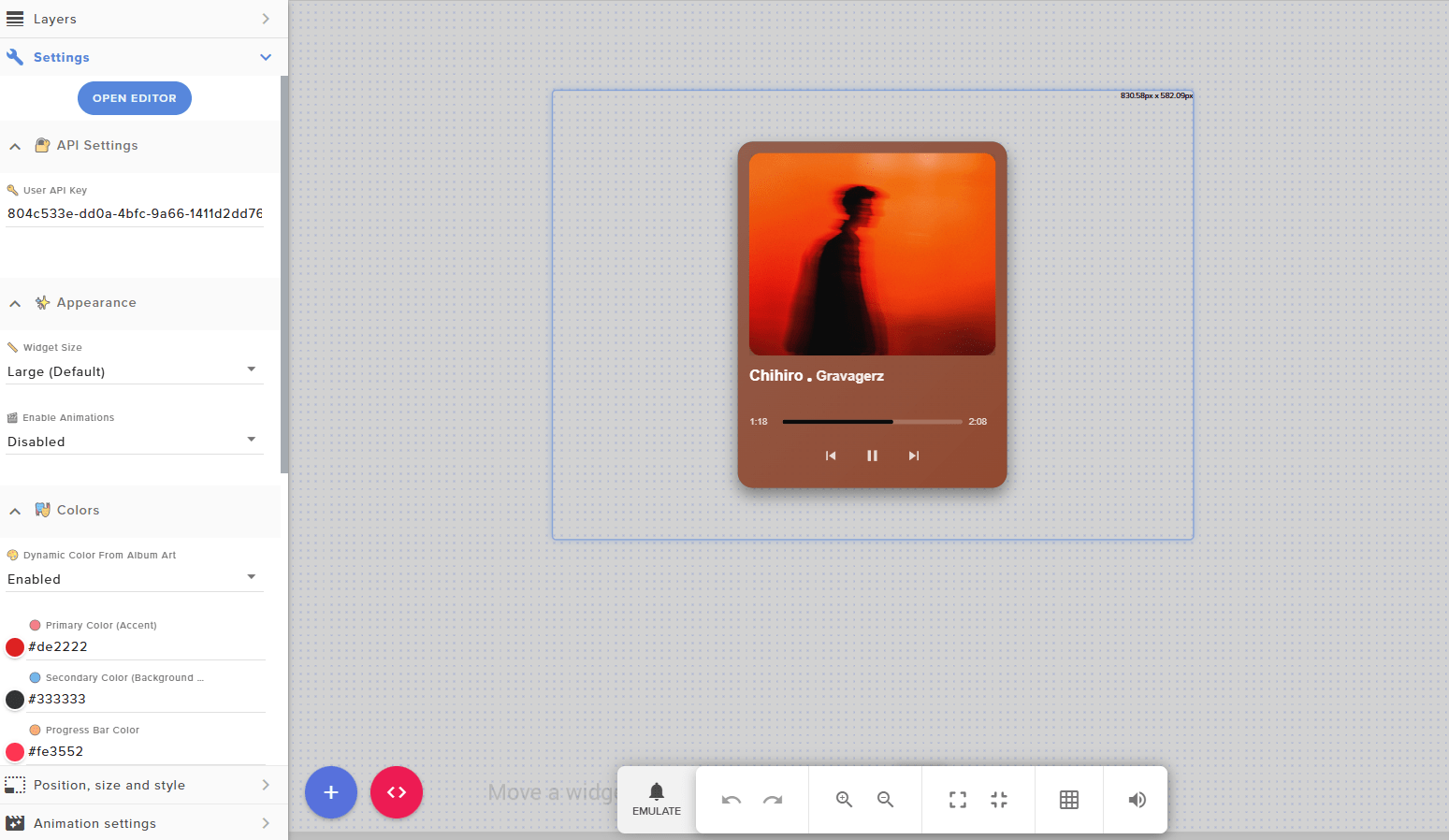Click the exit fullscreen icon
The image size is (1449, 840).
coord(999,800)
